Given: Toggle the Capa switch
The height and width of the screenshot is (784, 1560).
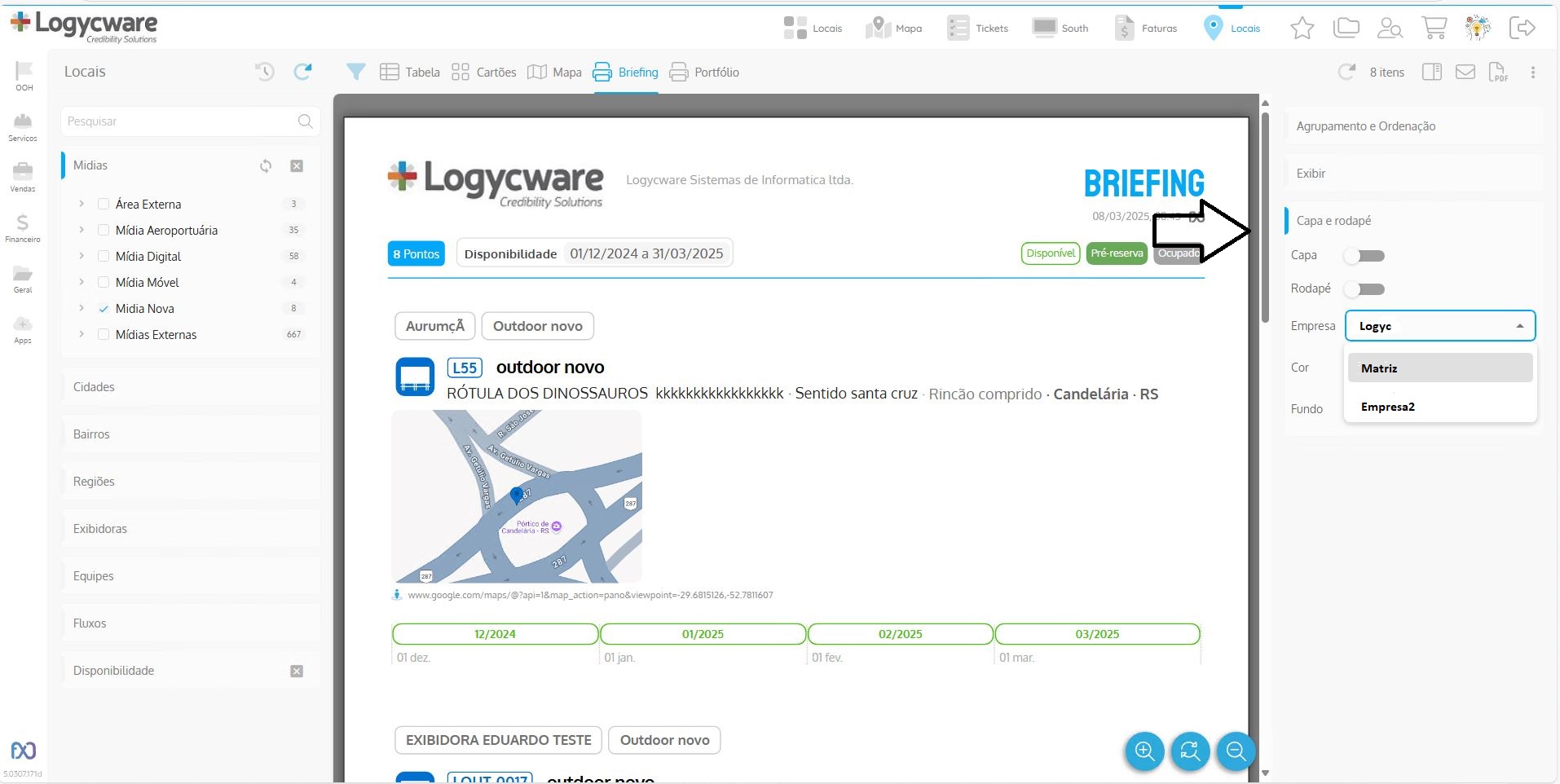Looking at the screenshot, I should 1365,256.
